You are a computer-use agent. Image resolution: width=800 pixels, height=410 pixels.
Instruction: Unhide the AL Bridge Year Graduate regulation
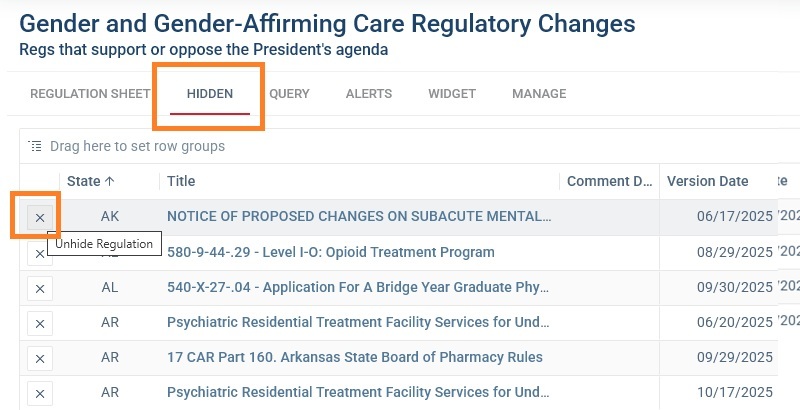click(40, 288)
